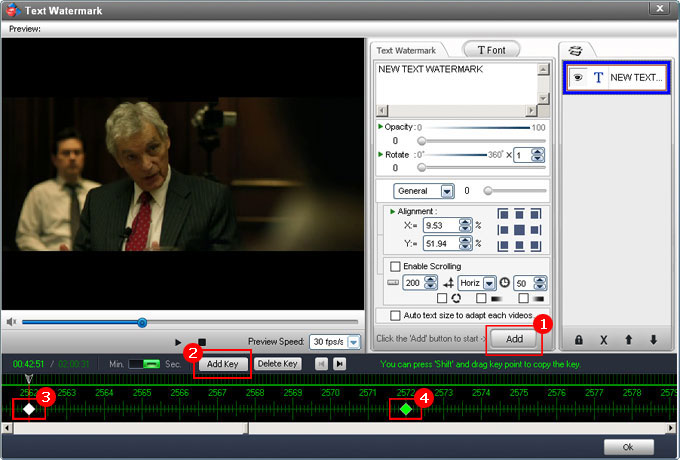Align watermark to top center
The height and width of the screenshot is (460, 680).
(519, 214)
